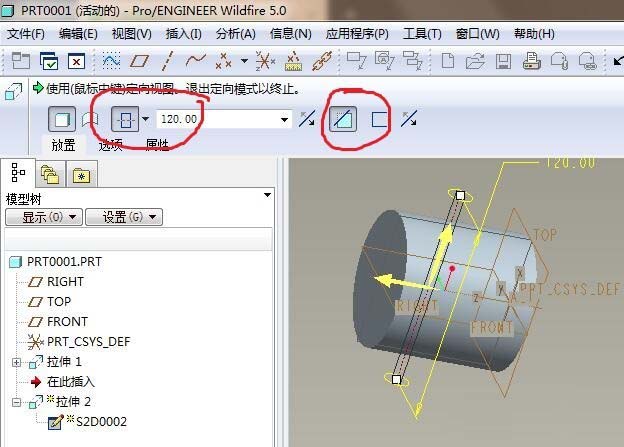This screenshot has width=624, height=447.
Task: Select the Datum Plane tool
Action: pyautogui.click(x=139, y=61)
